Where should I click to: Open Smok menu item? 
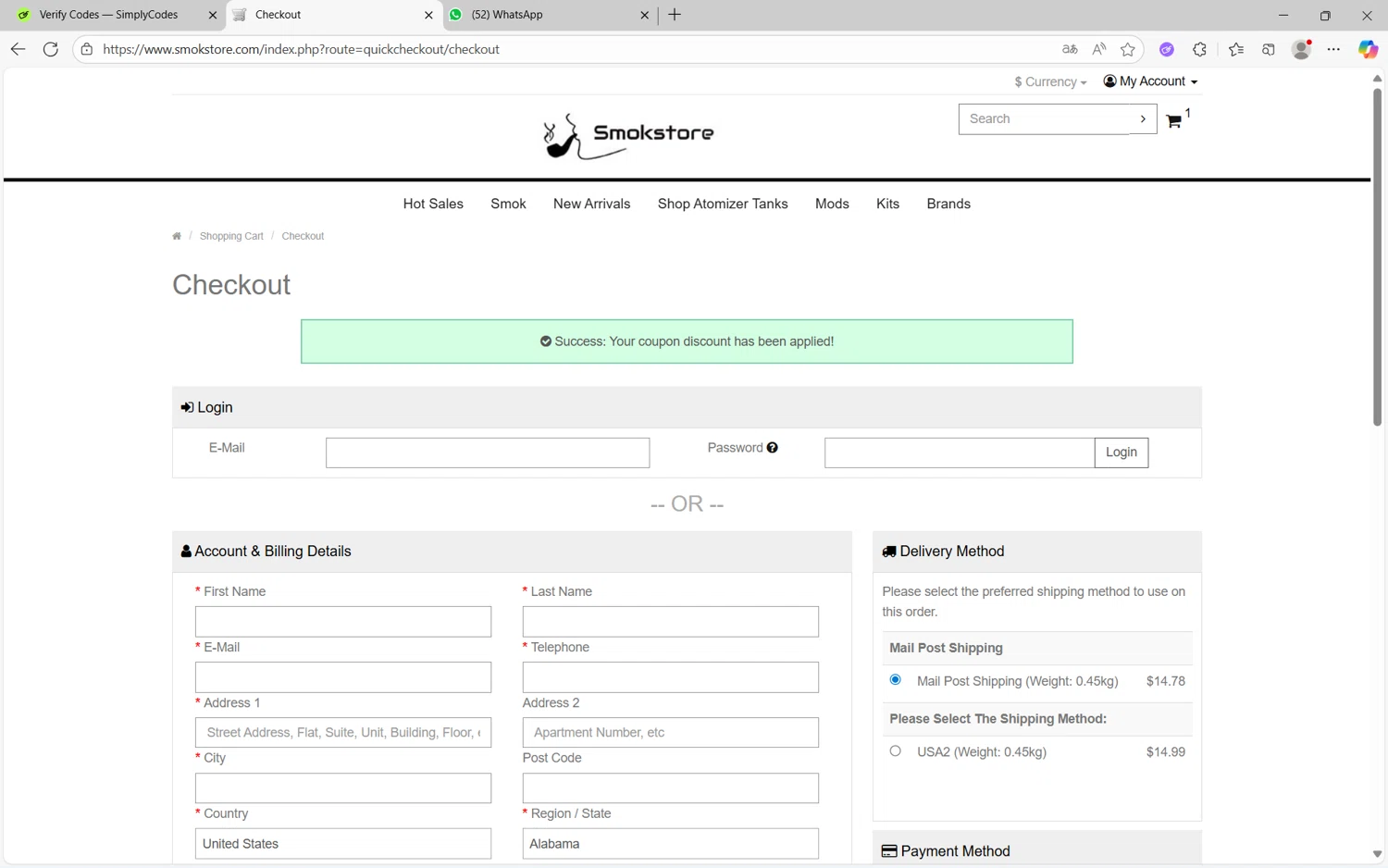tap(508, 204)
